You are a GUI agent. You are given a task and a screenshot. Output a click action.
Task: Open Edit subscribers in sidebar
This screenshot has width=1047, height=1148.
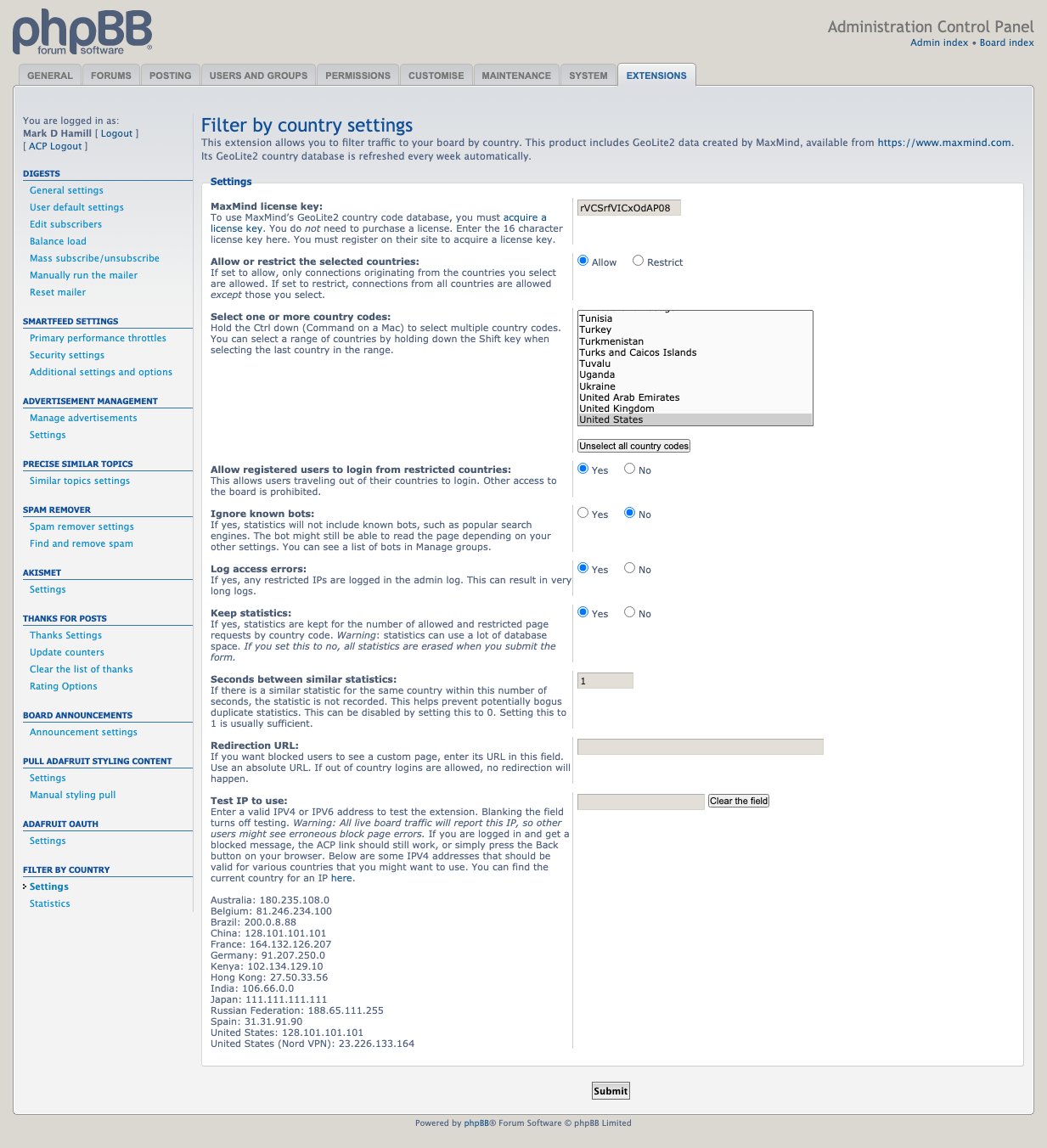(x=65, y=224)
